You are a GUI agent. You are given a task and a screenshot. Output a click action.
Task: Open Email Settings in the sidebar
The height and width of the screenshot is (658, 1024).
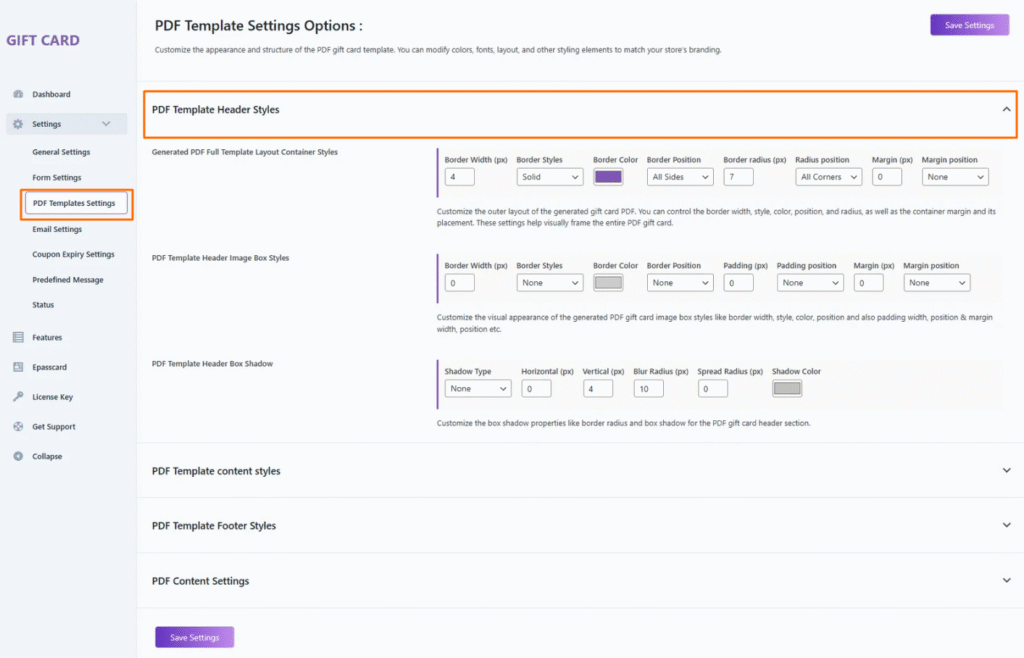[x=57, y=229]
